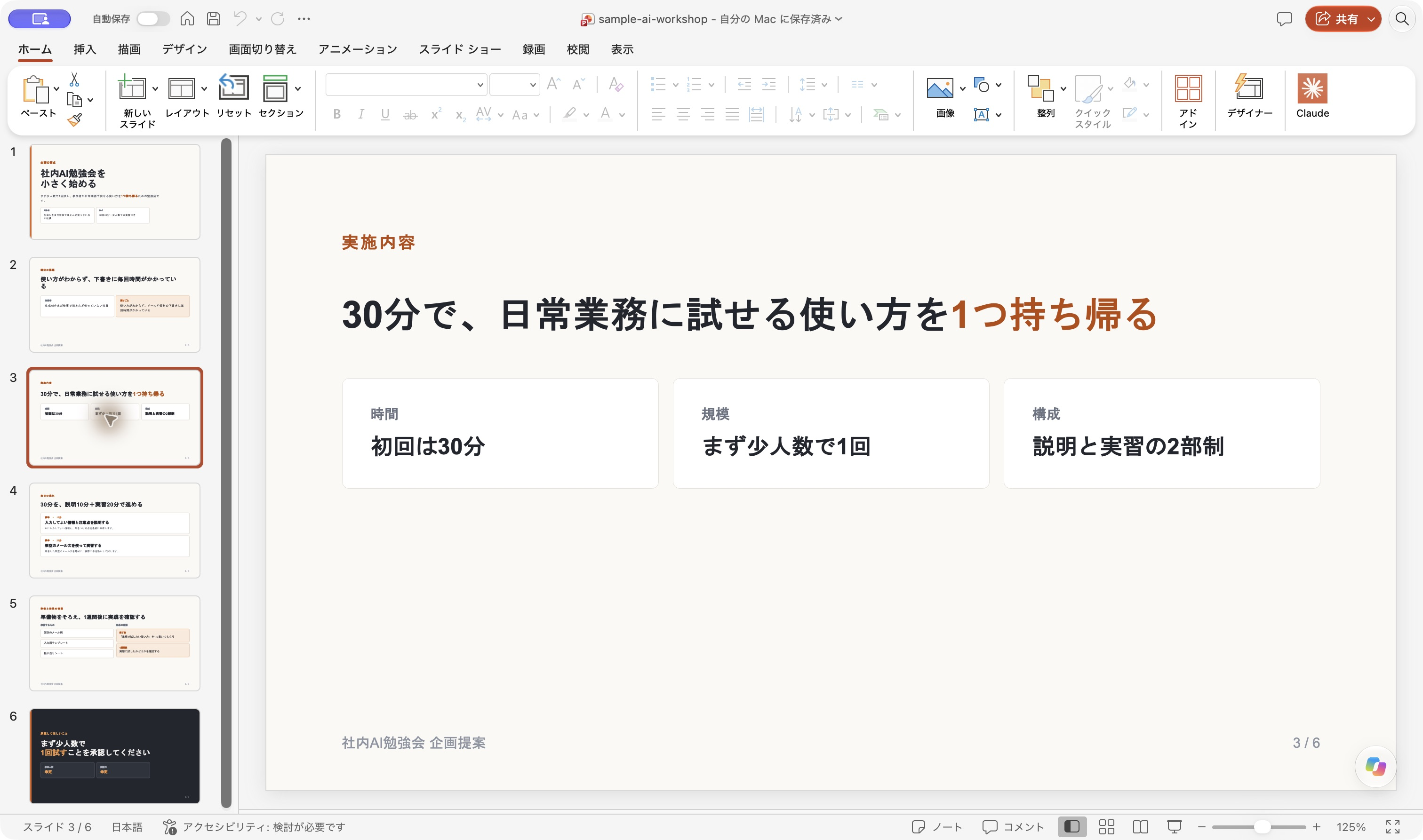Click the Home icon in title bar

coord(187,19)
